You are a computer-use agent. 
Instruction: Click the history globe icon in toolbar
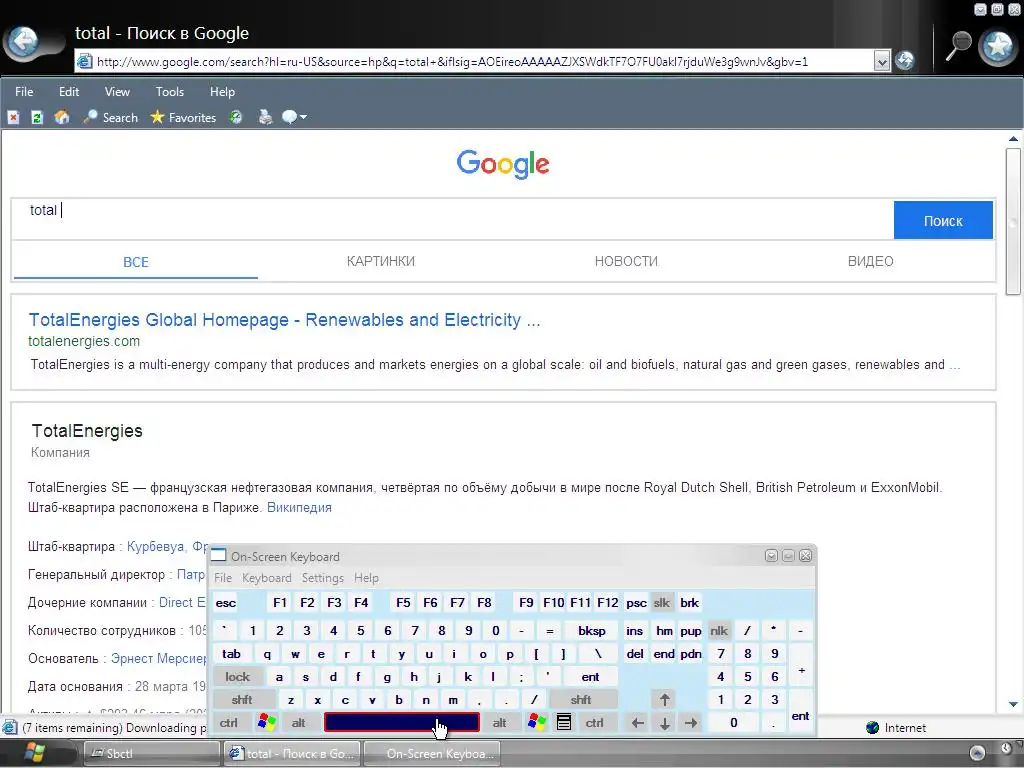[236, 118]
